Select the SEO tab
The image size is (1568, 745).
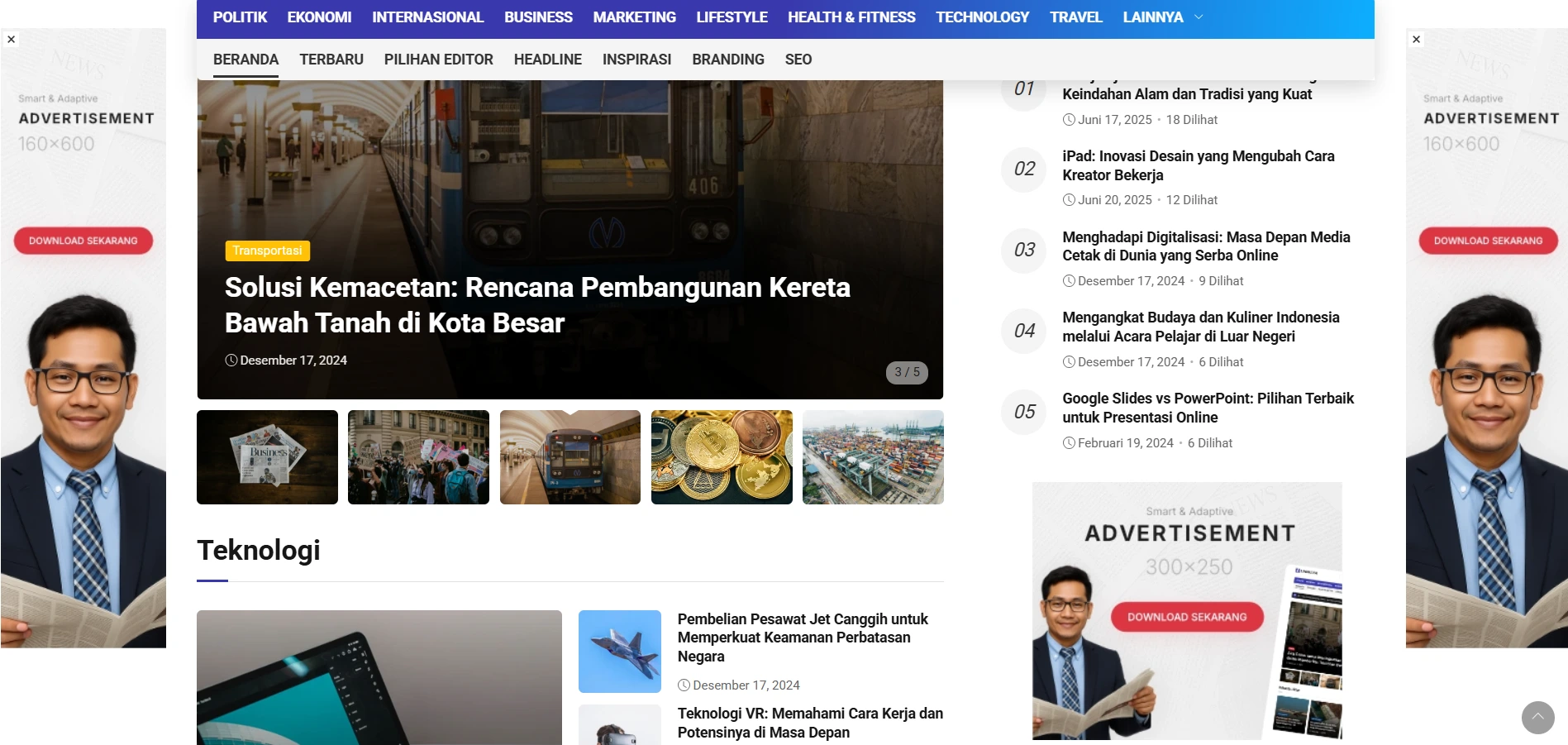798,60
